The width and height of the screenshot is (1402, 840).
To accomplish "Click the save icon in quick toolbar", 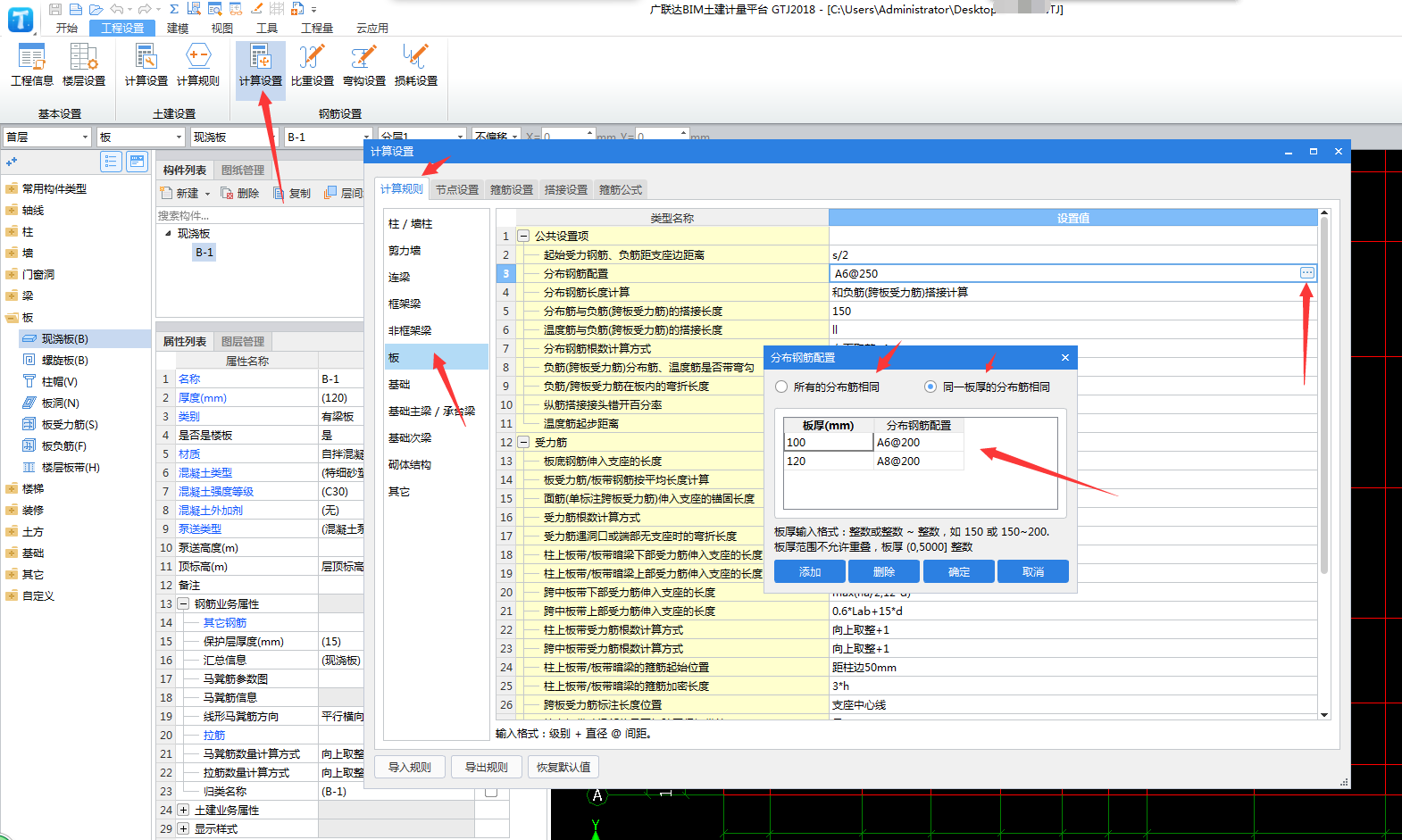I will click(x=55, y=9).
